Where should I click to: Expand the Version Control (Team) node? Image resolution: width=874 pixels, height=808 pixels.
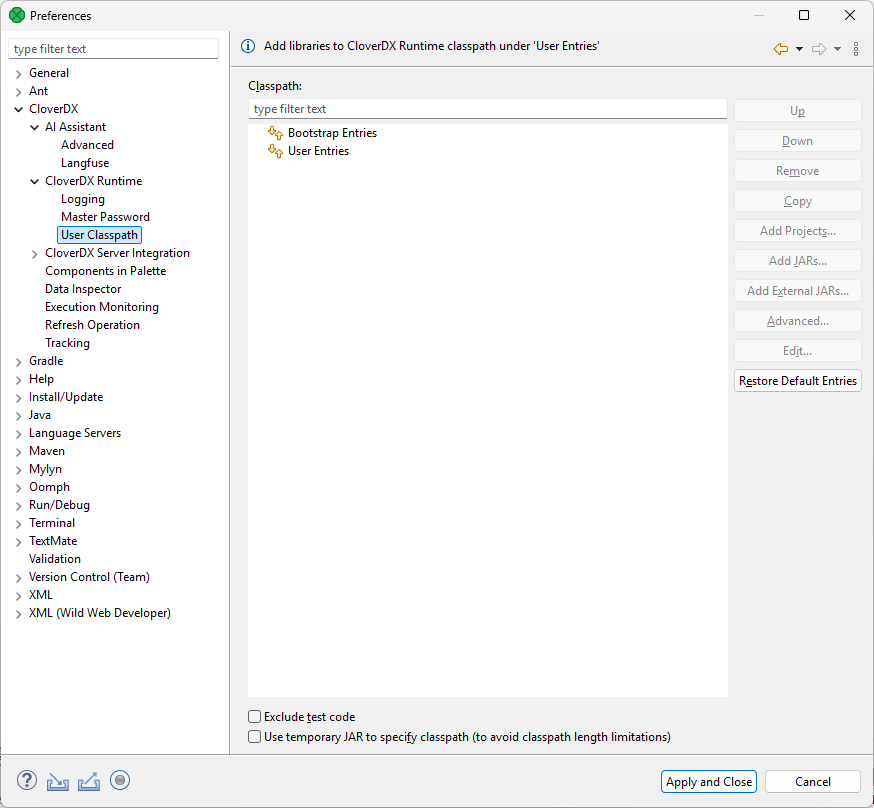point(18,578)
